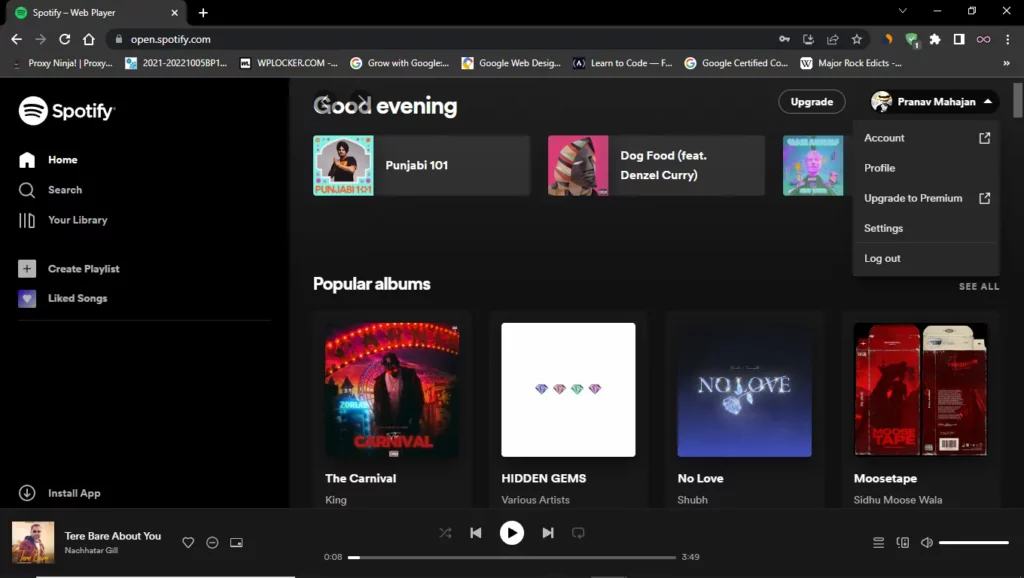Click artist Nachhatar Gill in the now-playing bar

tap(91, 551)
